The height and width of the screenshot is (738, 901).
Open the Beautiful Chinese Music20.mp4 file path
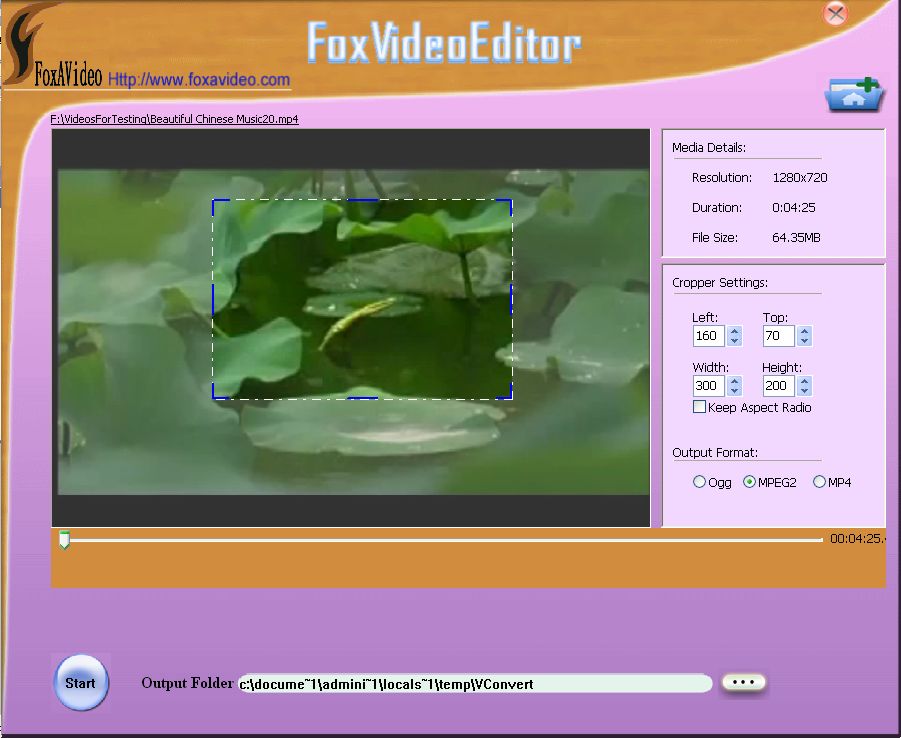[x=175, y=119]
